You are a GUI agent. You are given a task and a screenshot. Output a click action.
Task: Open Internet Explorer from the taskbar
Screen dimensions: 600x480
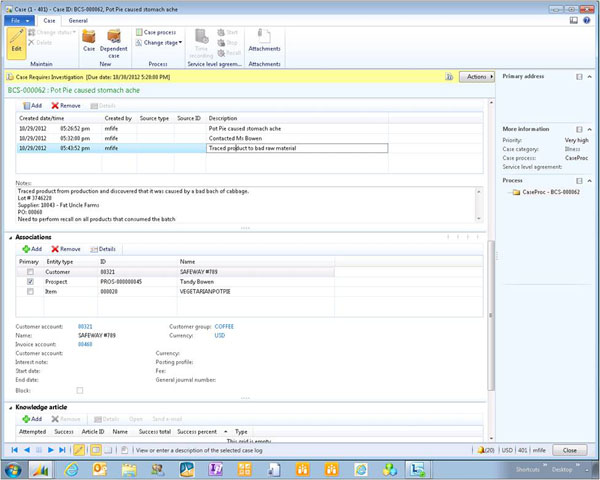click(x=73, y=468)
